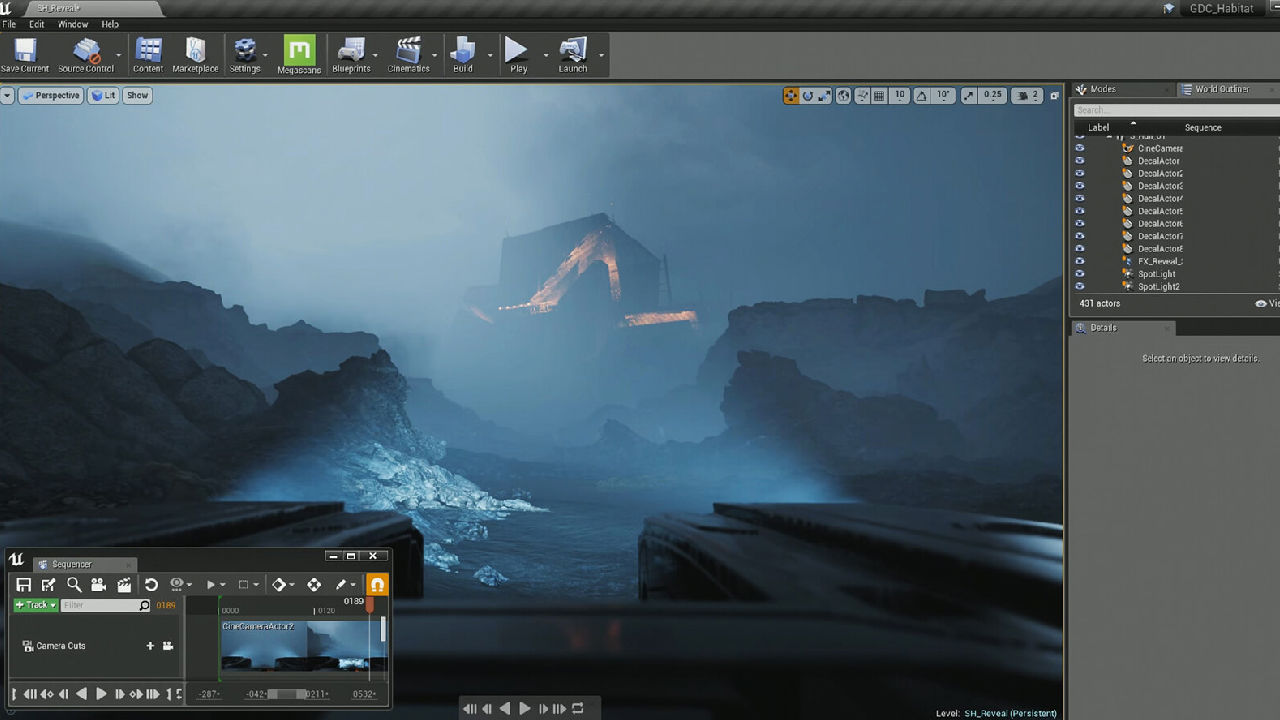This screenshot has width=1280, height=720.
Task: Click Sequencer magnifier find icon
Action: (74, 585)
